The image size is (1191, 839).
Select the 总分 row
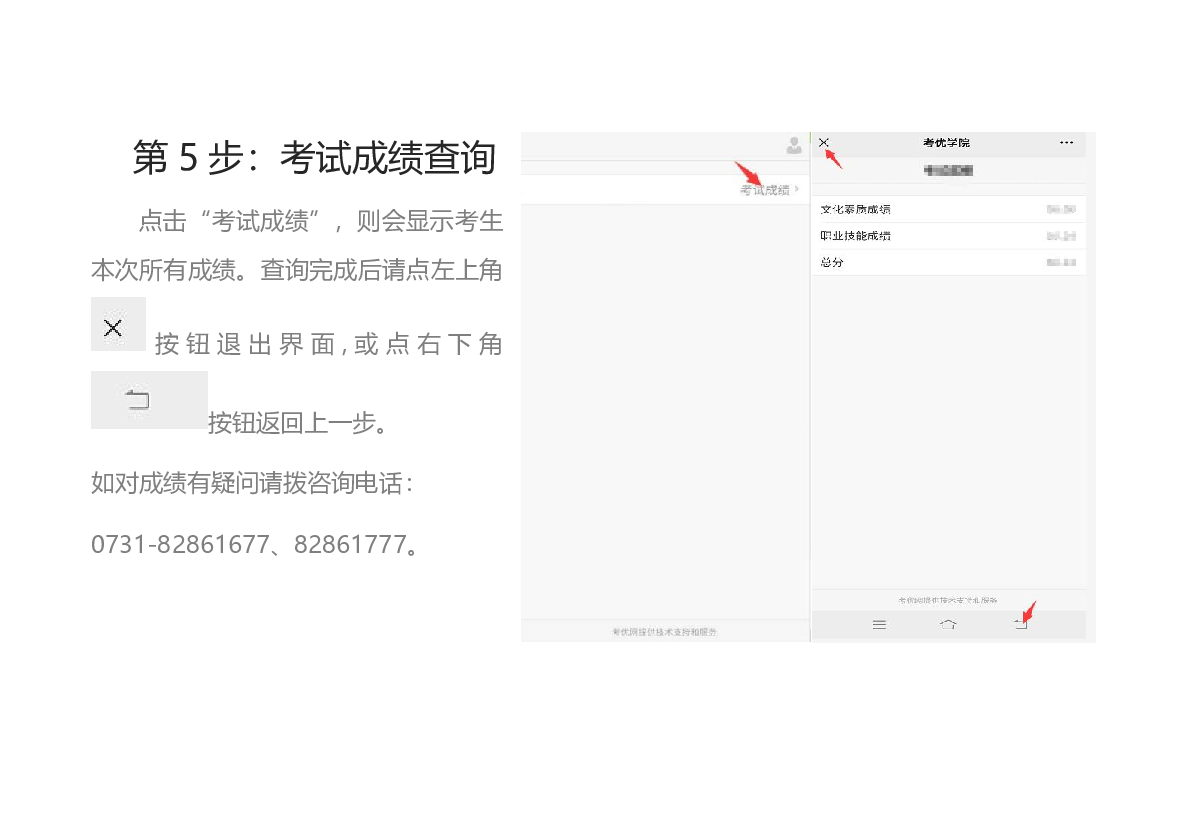832,262
